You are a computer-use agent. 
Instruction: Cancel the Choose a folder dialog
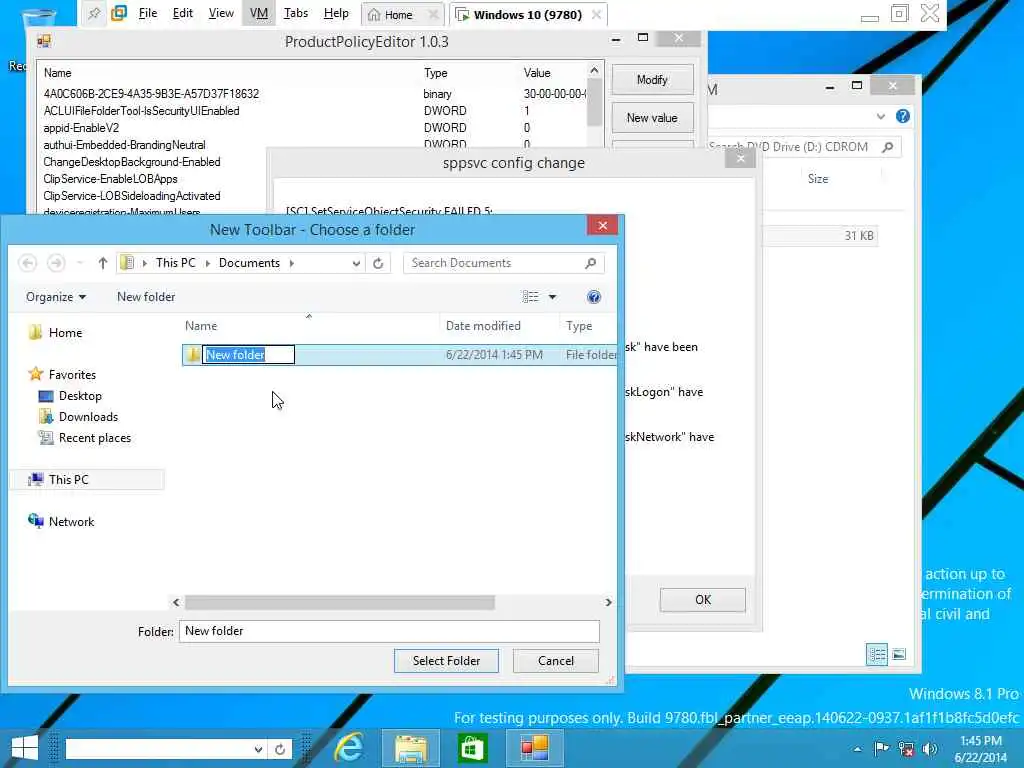(556, 661)
